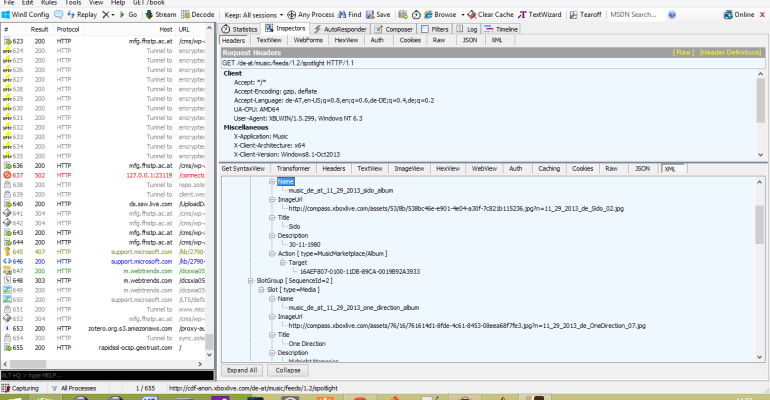Click the Go resume button
This screenshot has height=400, width=770.
[x=128, y=15]
